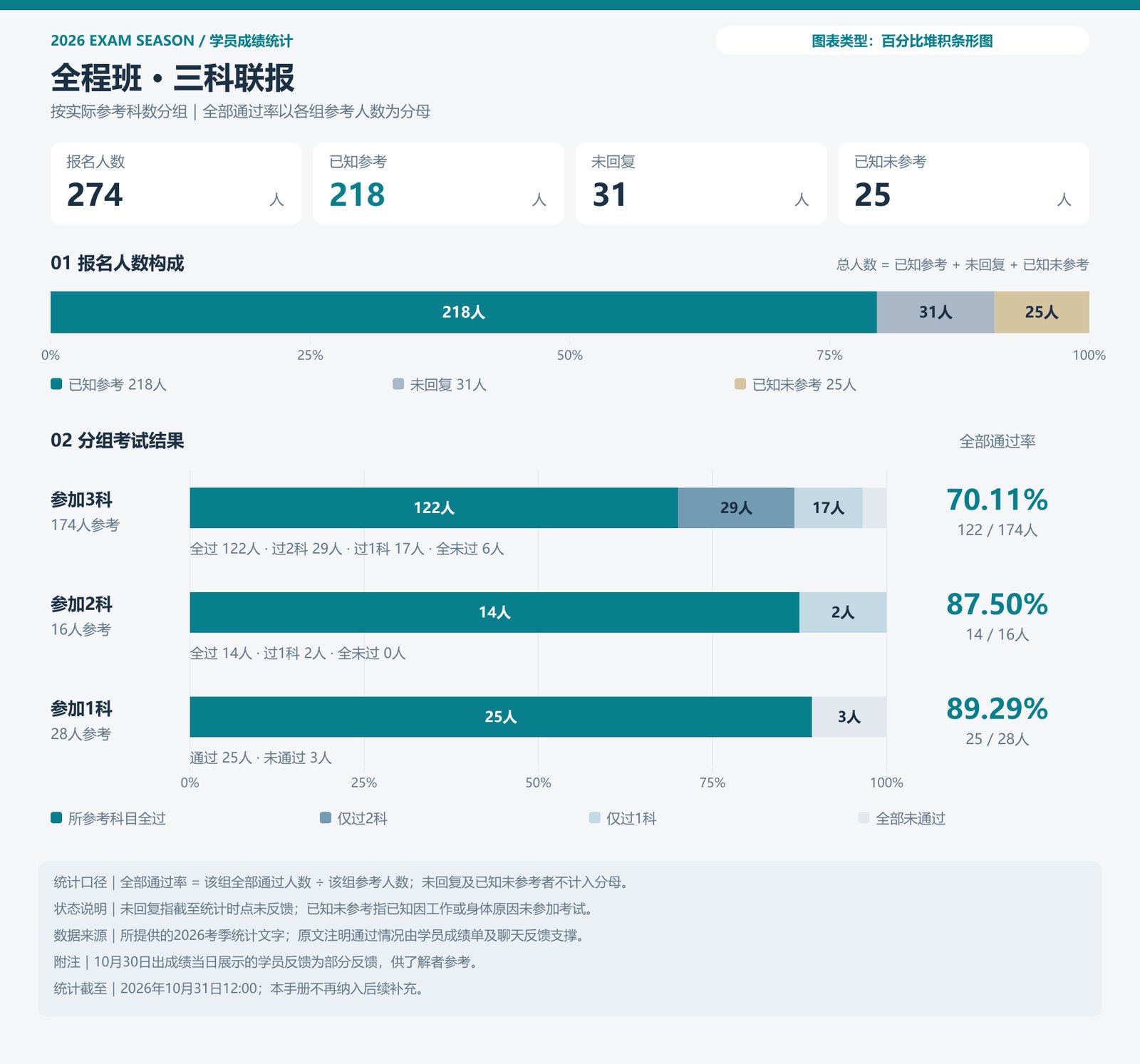Click the gray 31人 bar segment

click(x=936, y=312)
